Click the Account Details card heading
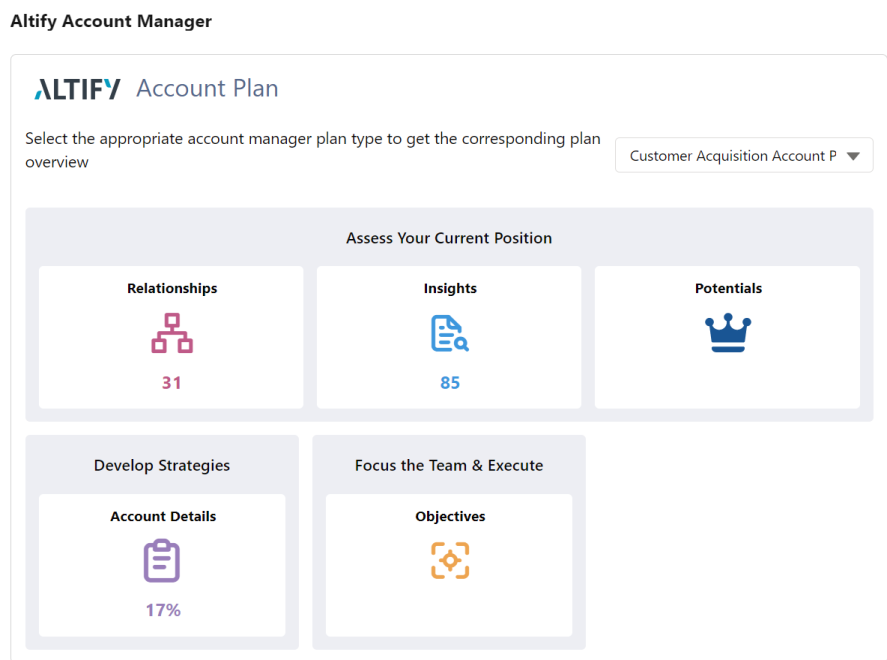This screenshot has width=887, height=660. (x=163, y=516)
